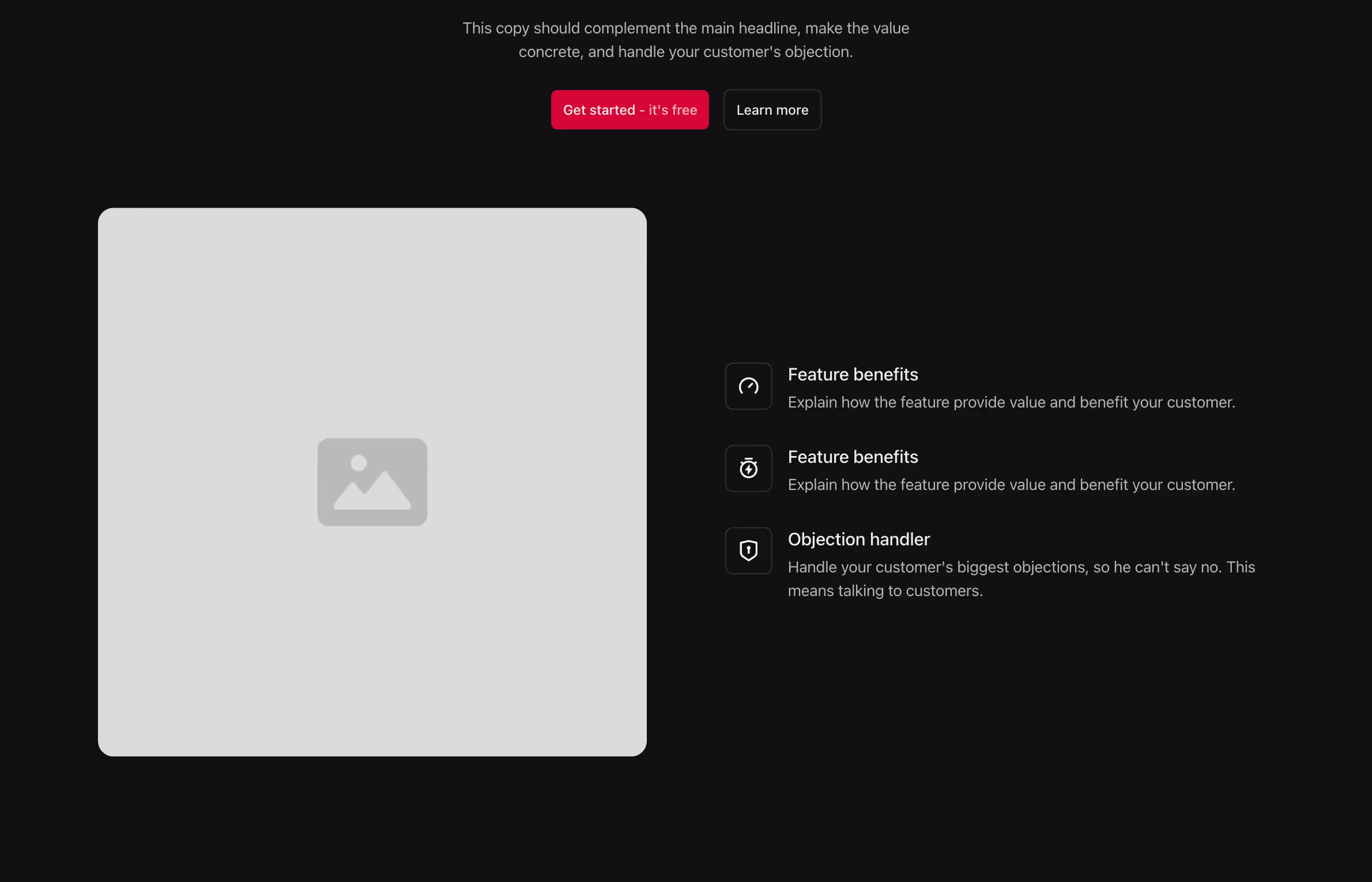The width and height of the screenshot is (1372, 882).
Task: Click the picture placeholder icon in gray card
Action: pos(372,482)
